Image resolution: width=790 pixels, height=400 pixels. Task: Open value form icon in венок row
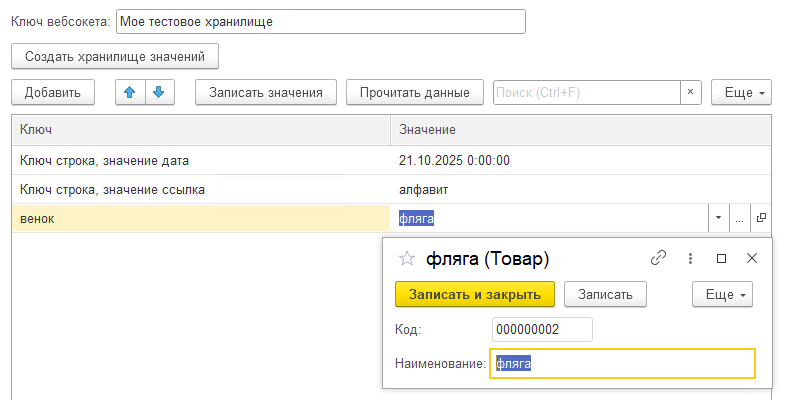(x=761, y=218)
